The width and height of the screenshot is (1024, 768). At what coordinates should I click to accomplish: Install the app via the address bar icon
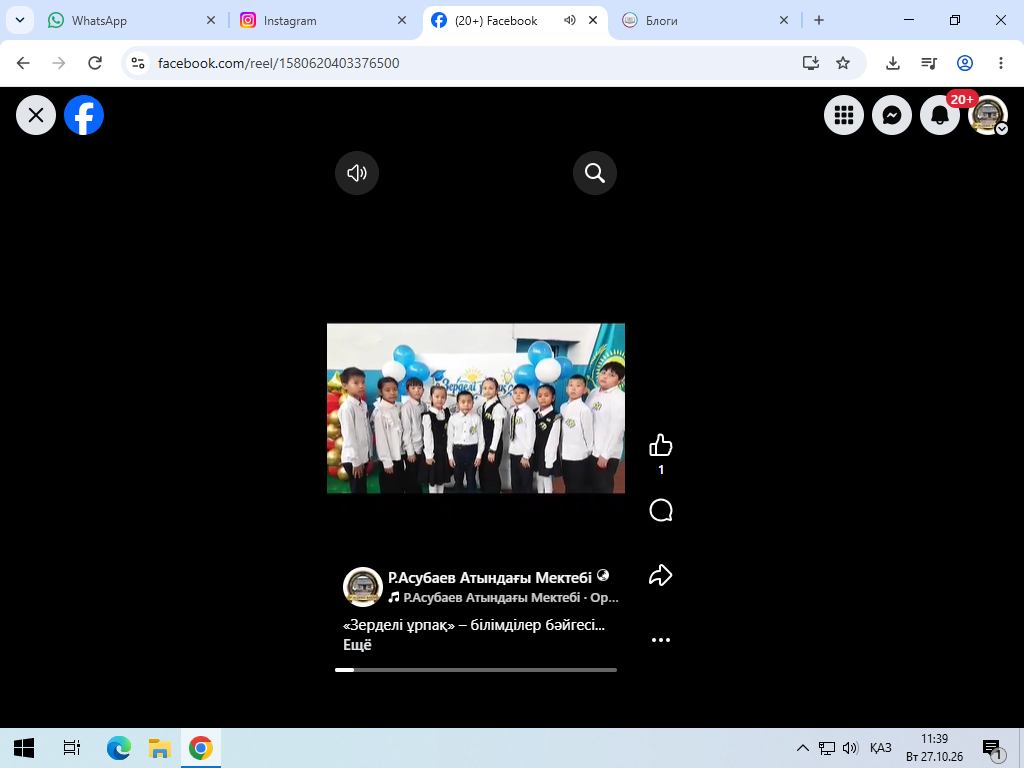[810, 63]
